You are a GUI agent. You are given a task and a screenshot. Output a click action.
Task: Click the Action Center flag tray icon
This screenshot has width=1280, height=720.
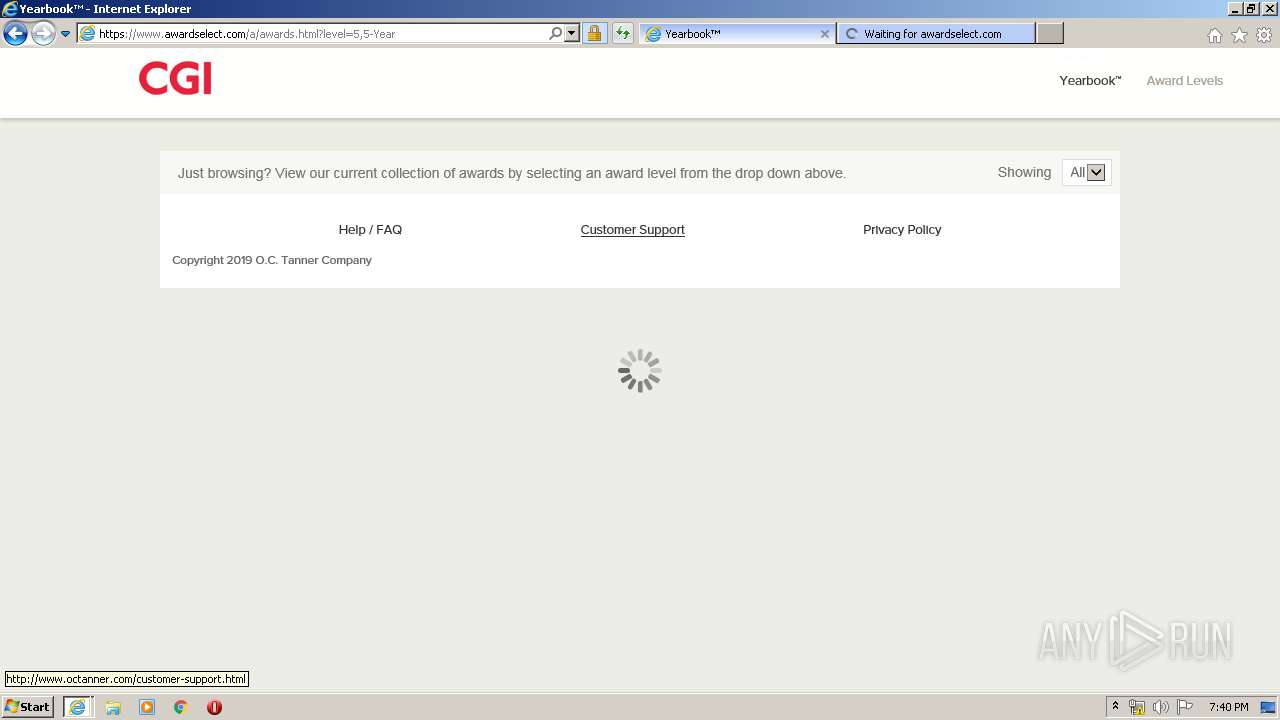pyautogui.click(x=1185, y=707)
